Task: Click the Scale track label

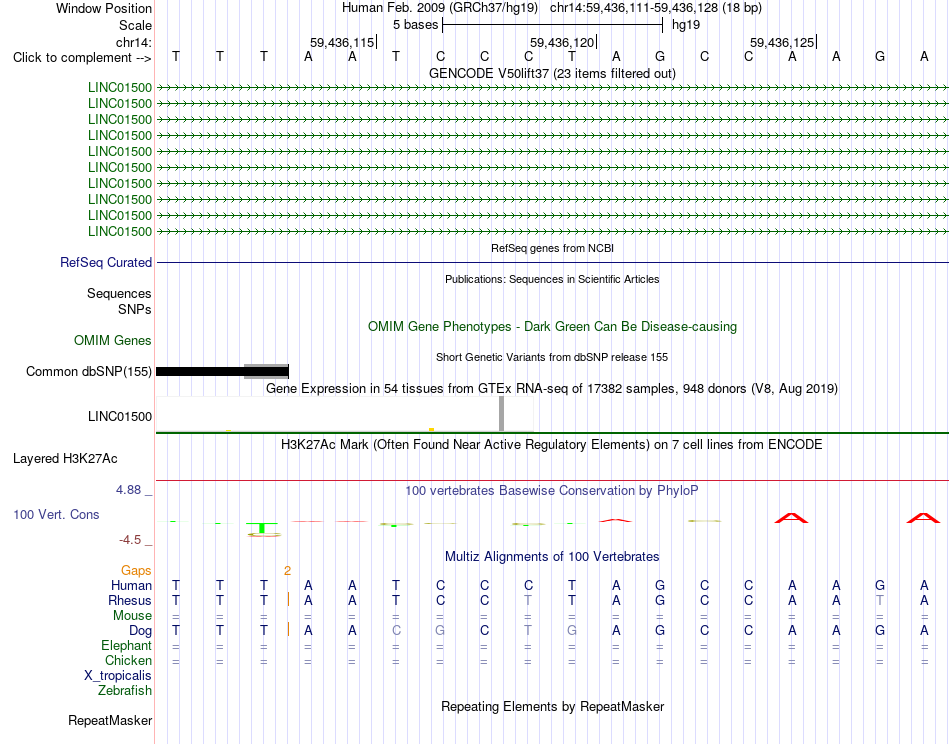Action: tap(136, 25)
